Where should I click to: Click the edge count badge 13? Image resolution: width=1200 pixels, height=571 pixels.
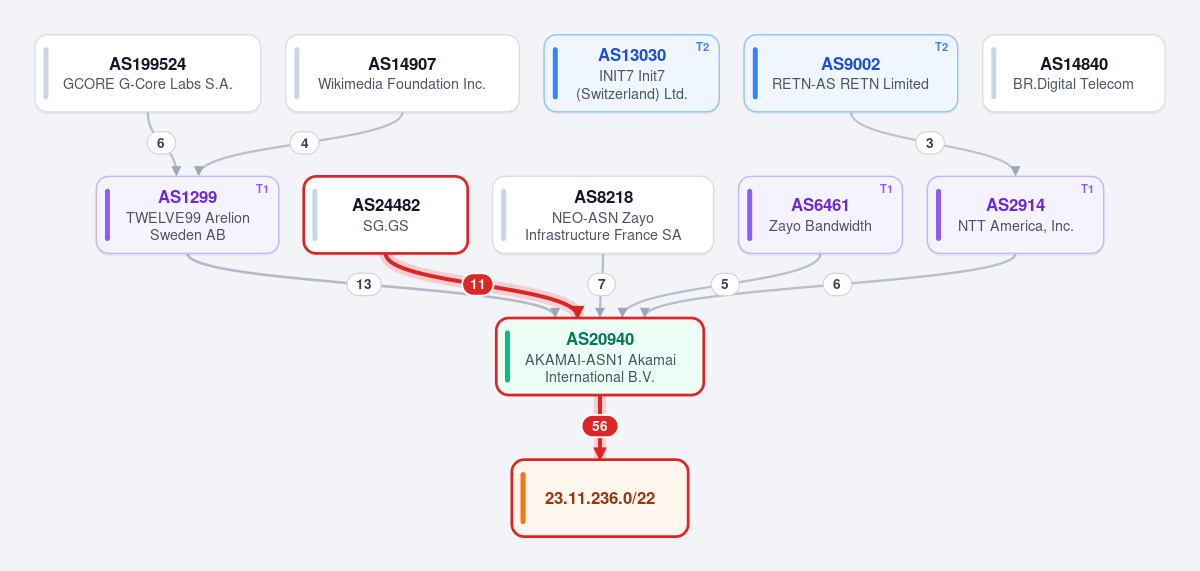pos(364,285)
